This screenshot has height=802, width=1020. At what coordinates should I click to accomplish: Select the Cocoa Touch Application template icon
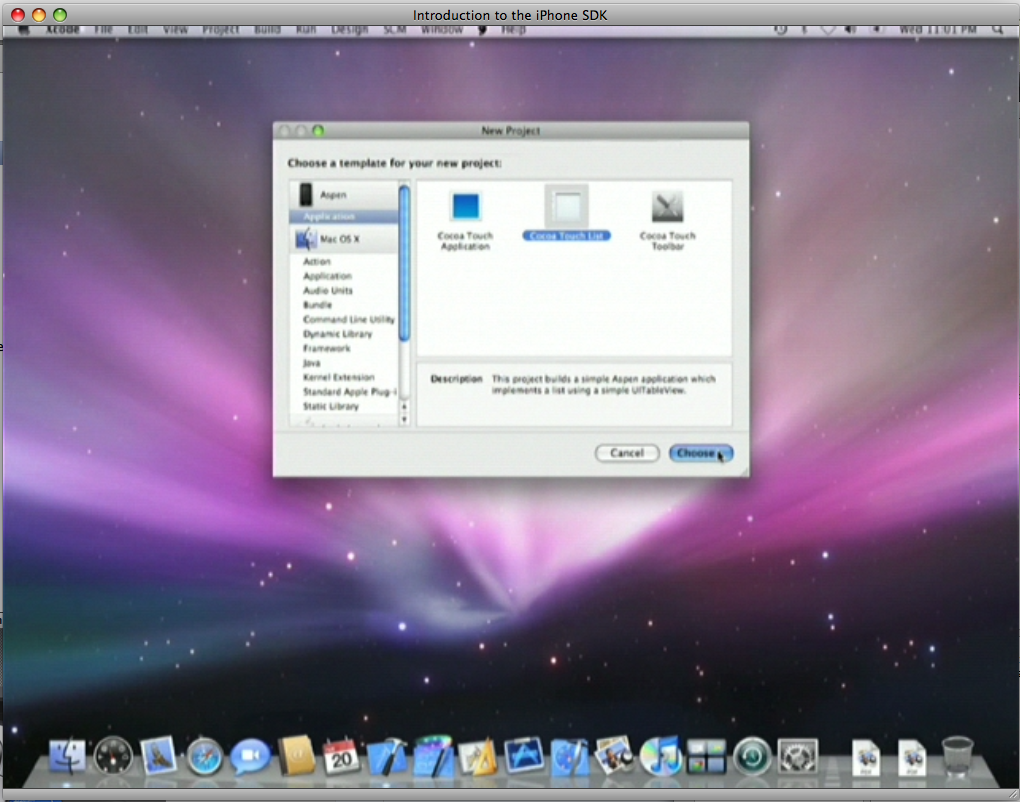click(465, 207)
